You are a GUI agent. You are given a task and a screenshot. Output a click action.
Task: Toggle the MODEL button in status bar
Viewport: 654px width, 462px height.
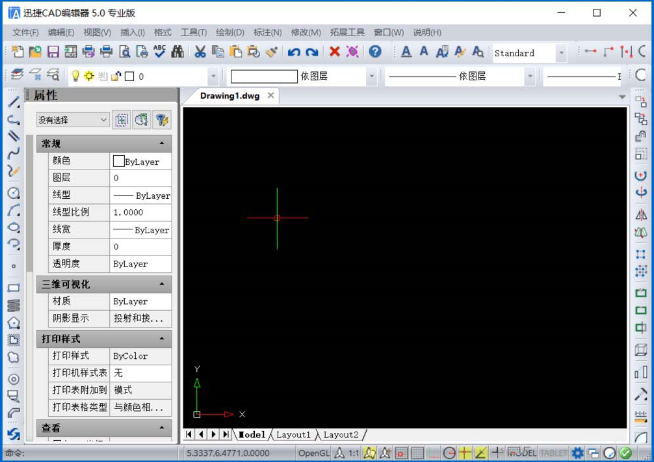coord(522,453)
